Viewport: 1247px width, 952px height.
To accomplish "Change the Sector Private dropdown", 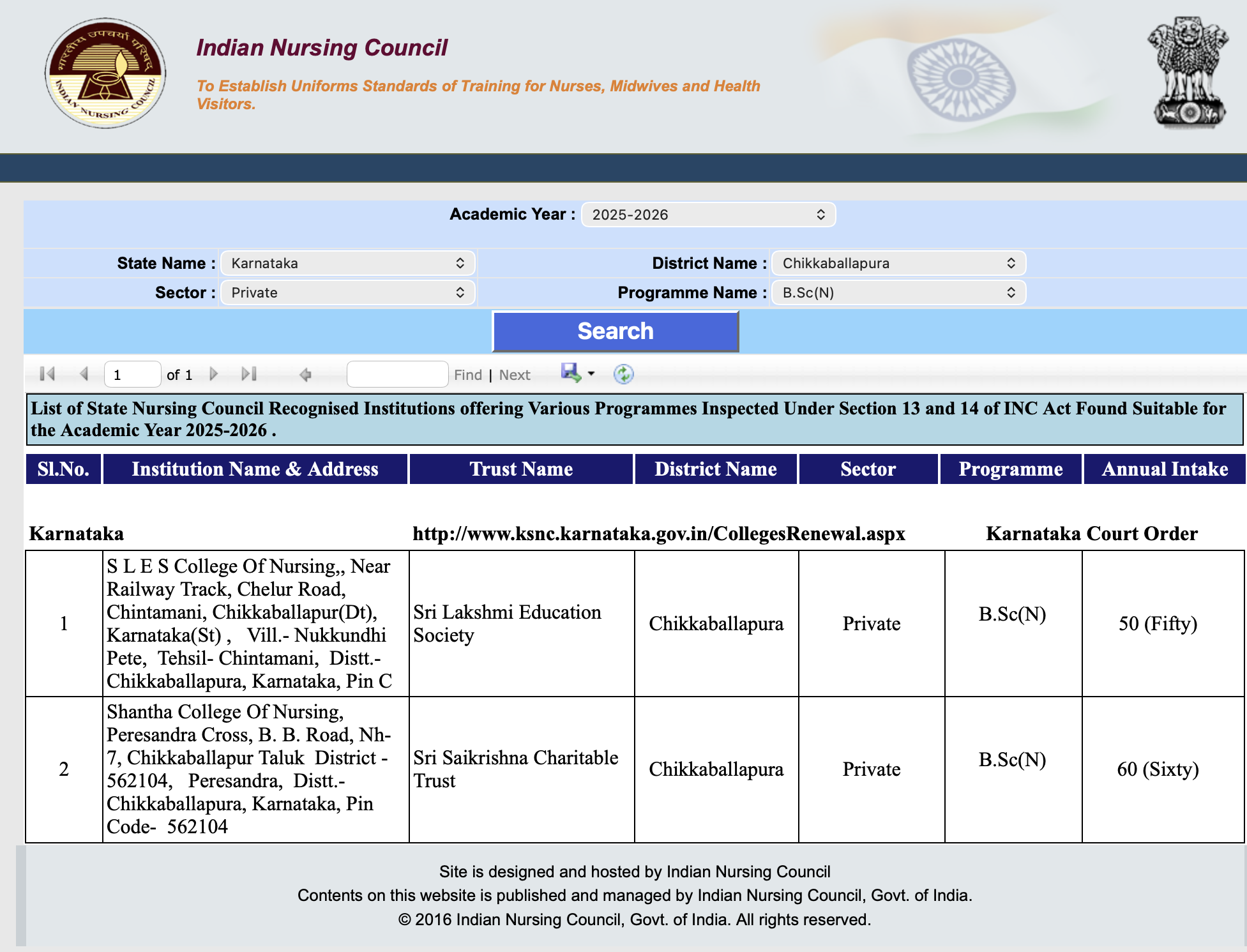I will point(348,292).
